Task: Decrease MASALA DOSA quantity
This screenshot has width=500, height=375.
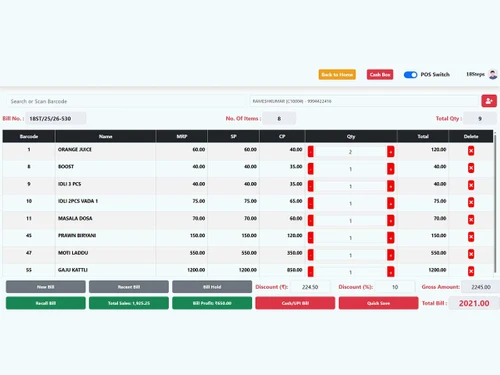Action: (311, 220)
